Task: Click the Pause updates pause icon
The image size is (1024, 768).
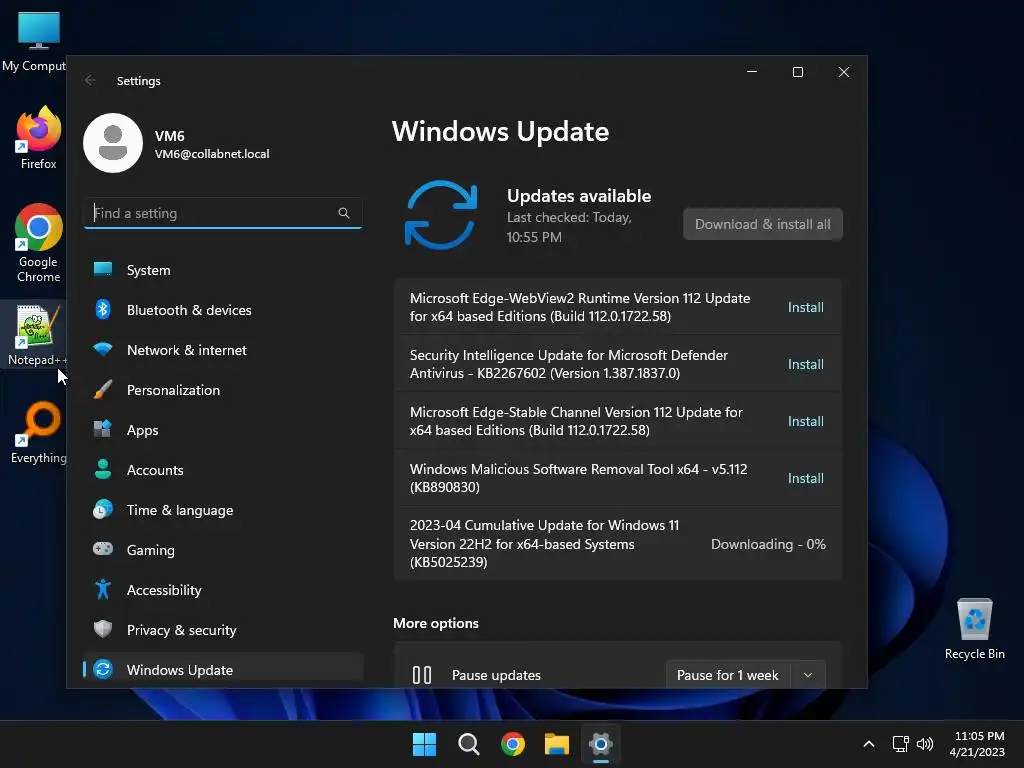Action: [x=422, y=675]
